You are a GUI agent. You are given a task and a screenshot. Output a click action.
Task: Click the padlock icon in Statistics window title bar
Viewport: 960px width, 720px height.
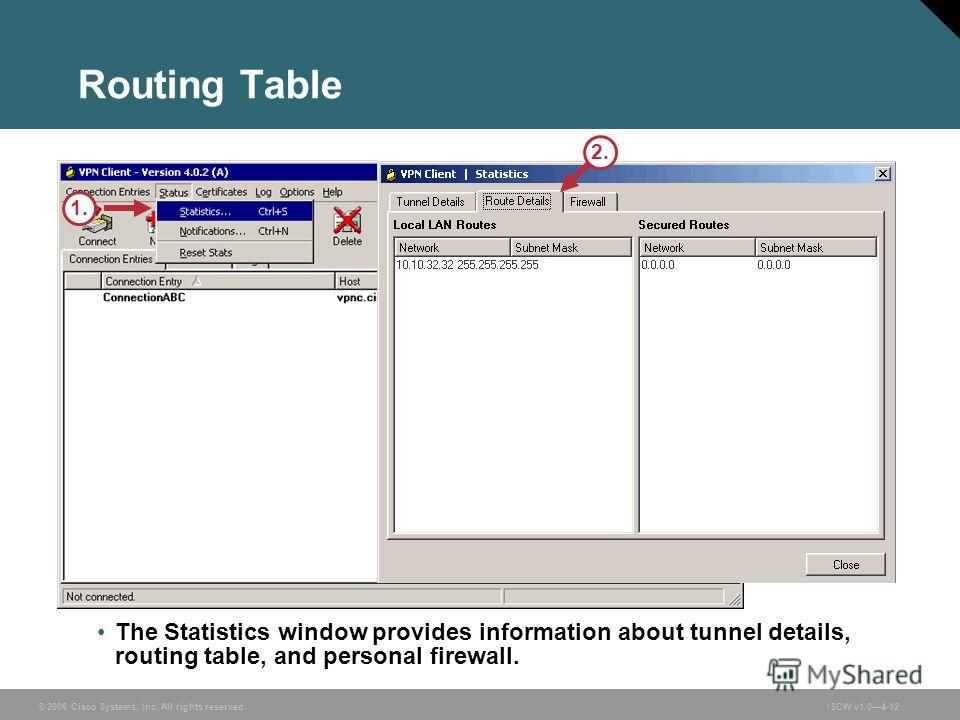(391, 174)
